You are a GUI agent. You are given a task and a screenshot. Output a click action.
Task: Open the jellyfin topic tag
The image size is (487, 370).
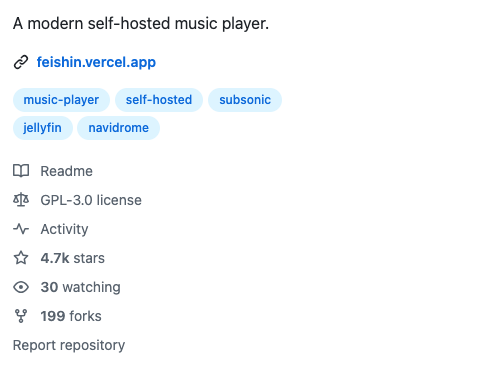click(x=42, y=128)
